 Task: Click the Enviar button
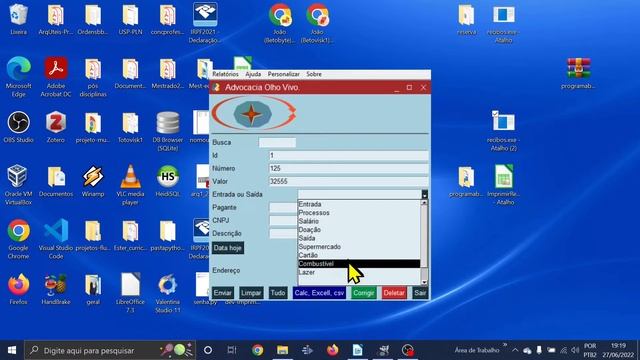pos(223,293)
